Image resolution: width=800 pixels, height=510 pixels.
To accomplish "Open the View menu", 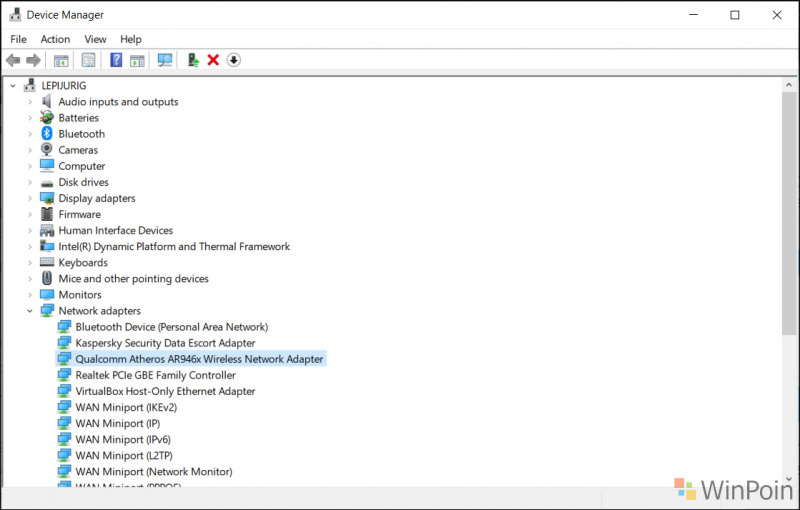I will (95, 39).
